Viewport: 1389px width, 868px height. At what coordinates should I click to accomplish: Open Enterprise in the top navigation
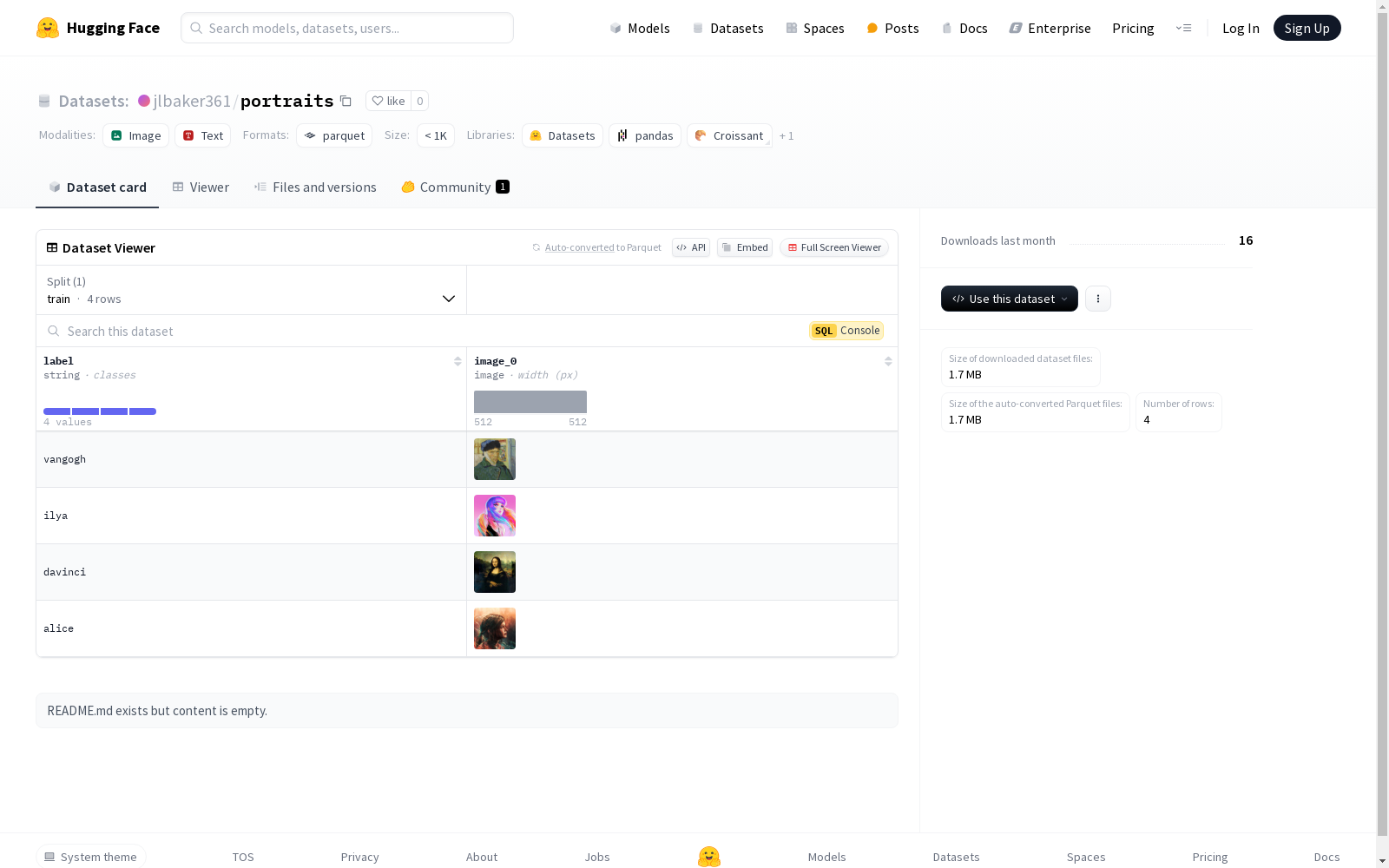(x=1050, y=28)
